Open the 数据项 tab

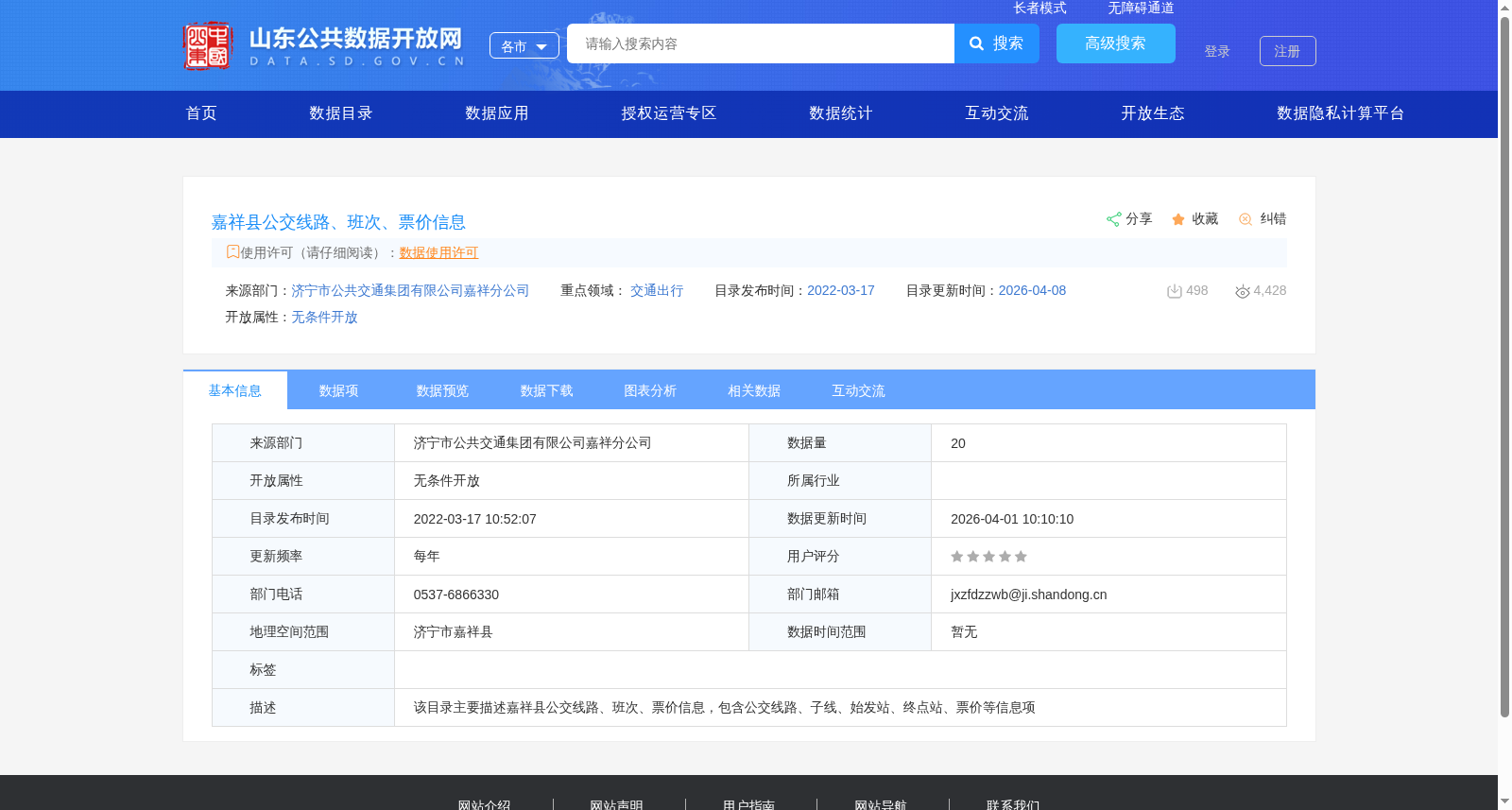(339, 390)
